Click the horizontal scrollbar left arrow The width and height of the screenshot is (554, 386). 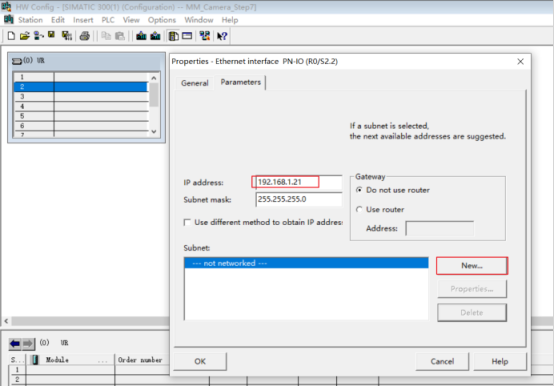point(6,321)
